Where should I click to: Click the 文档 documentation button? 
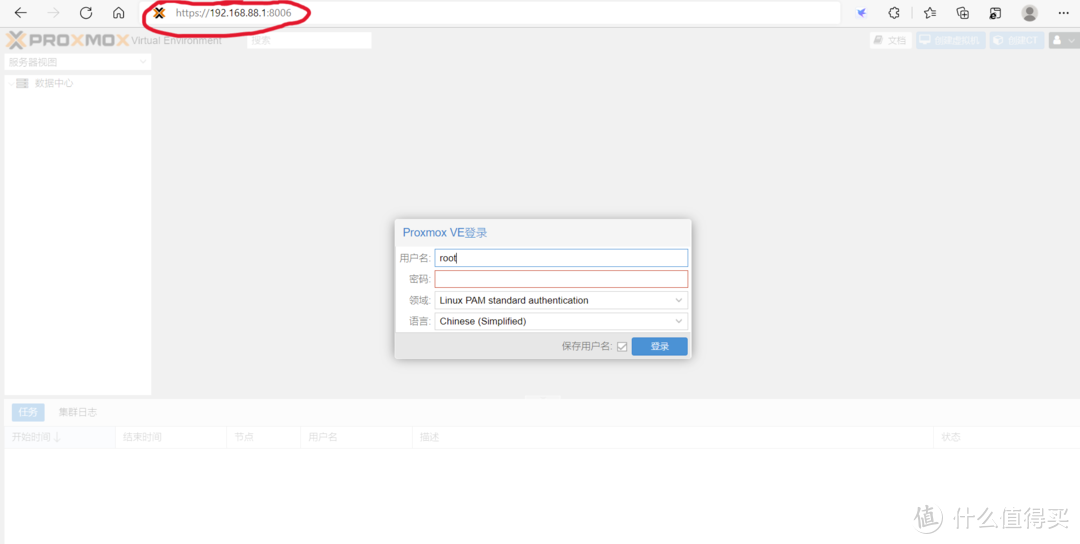tap(890, 41)
